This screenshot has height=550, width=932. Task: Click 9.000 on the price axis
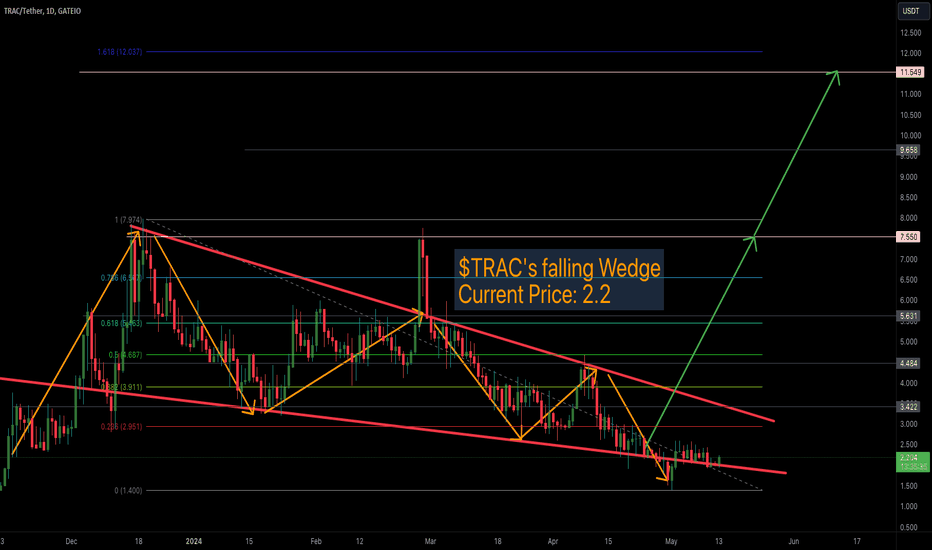[x=909, y=177]
